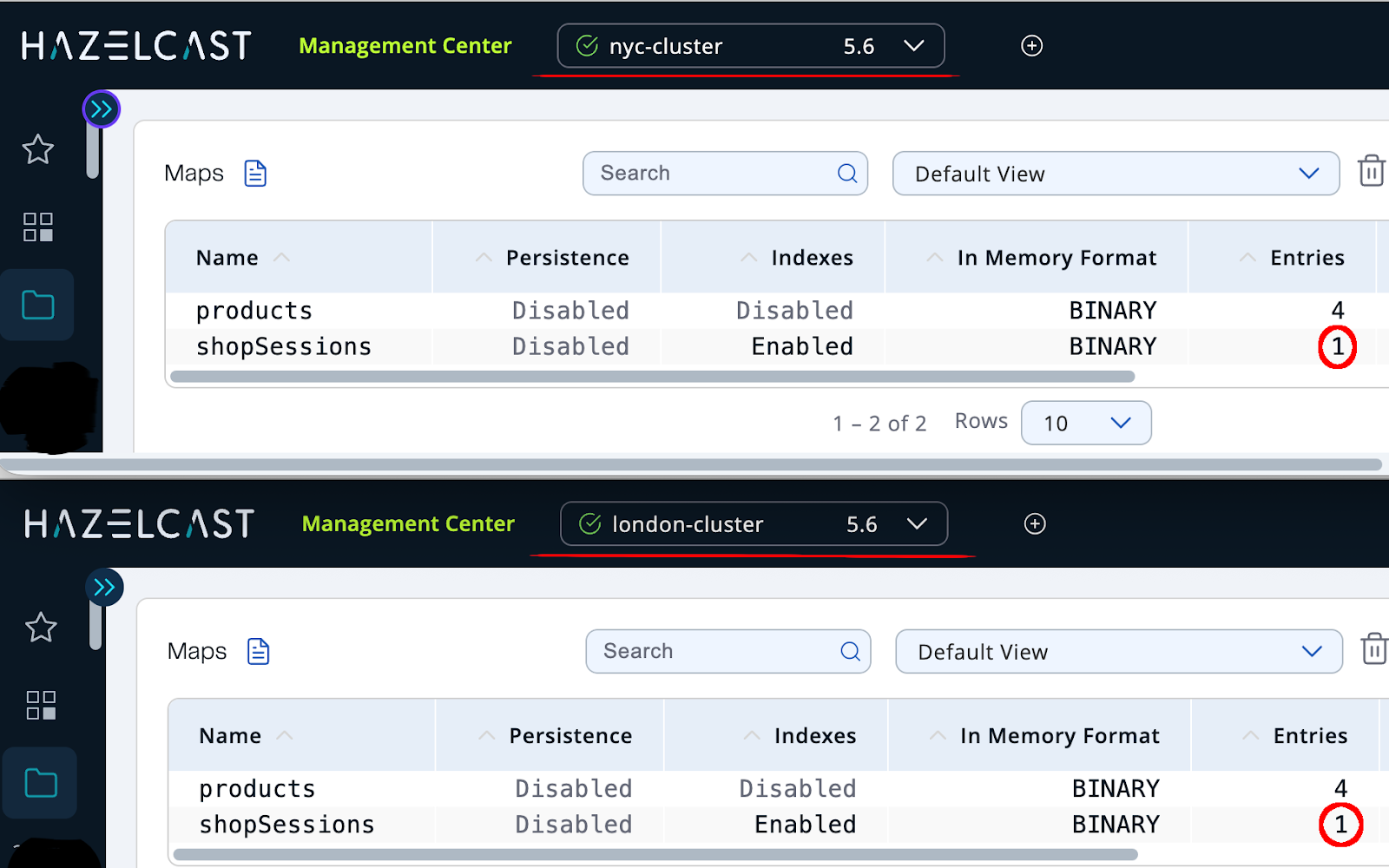The height and width of the screenshot is (868, 1389).
Task: Click the horizontal scrollbar under nyc-cluster maps table
Action: [652, 377]
